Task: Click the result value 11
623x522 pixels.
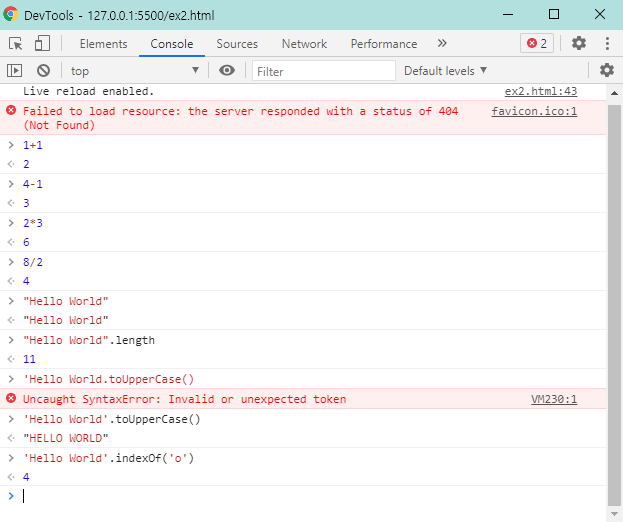Action: [29, 359]
